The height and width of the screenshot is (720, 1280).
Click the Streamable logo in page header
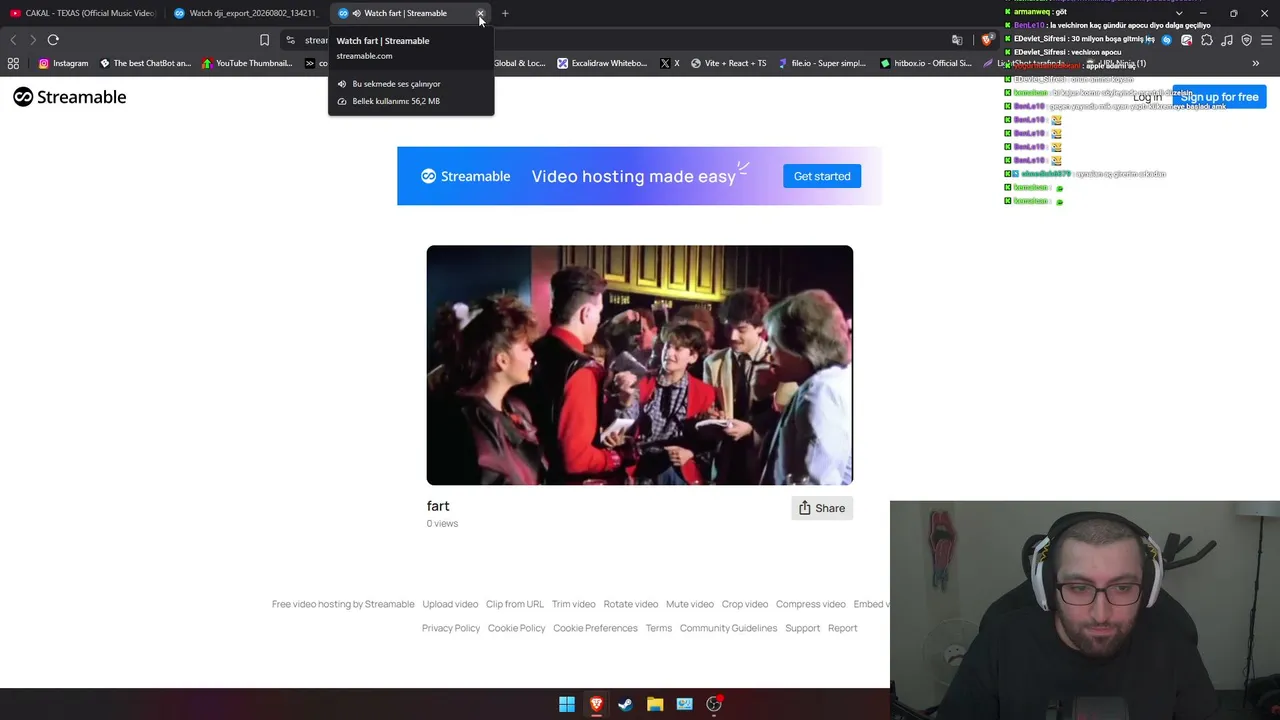pos(70,97)
